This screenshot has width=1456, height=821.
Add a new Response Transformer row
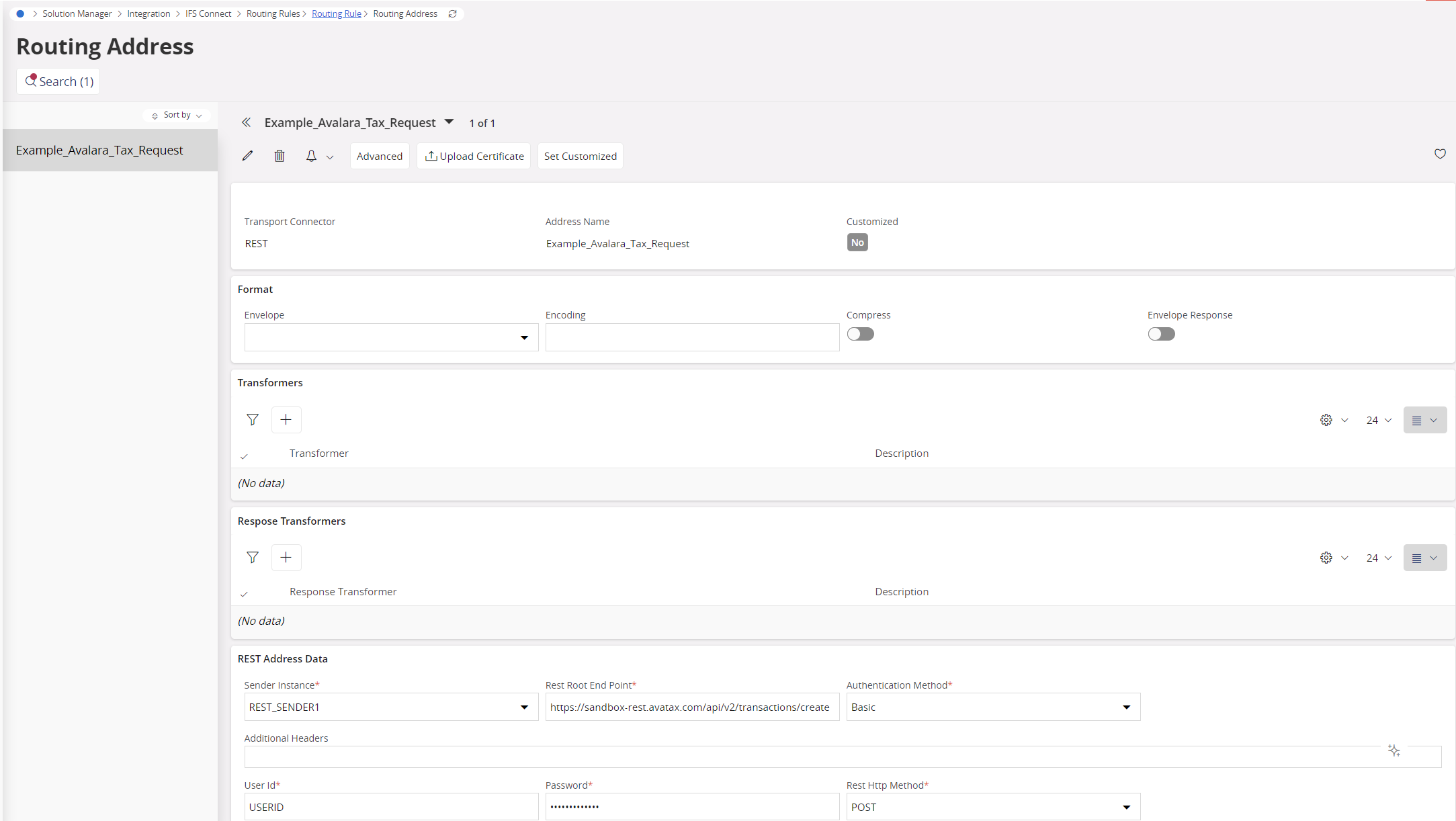pos(286,558)
